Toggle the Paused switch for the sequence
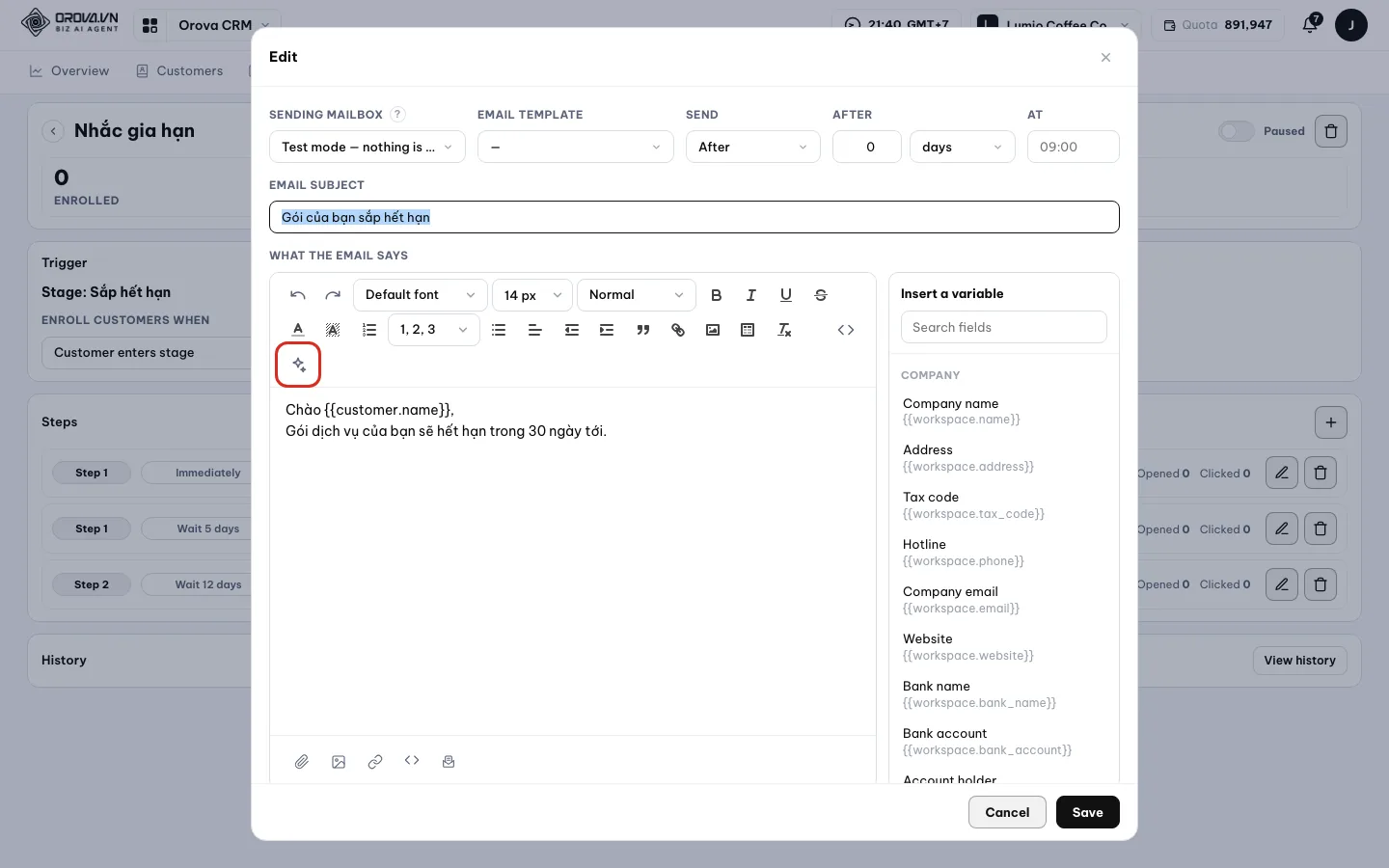This screenshot has height=868, width=1389. (1236, 131)
